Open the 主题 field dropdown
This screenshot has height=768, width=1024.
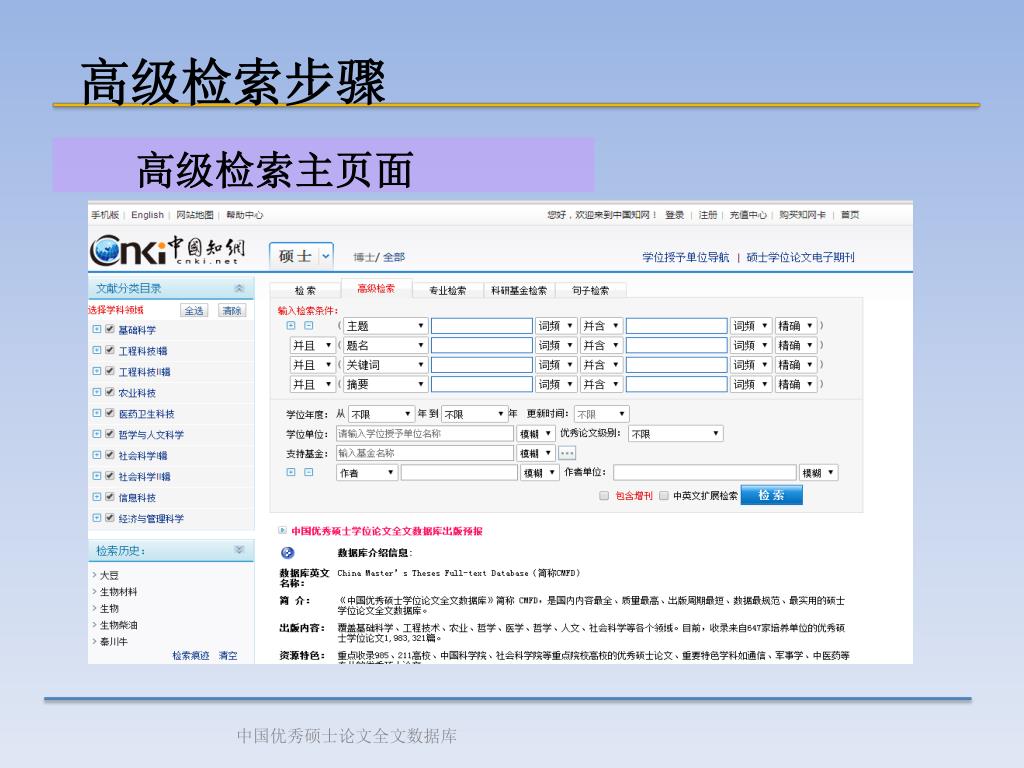pyautogui.click(x=385, y=325)
